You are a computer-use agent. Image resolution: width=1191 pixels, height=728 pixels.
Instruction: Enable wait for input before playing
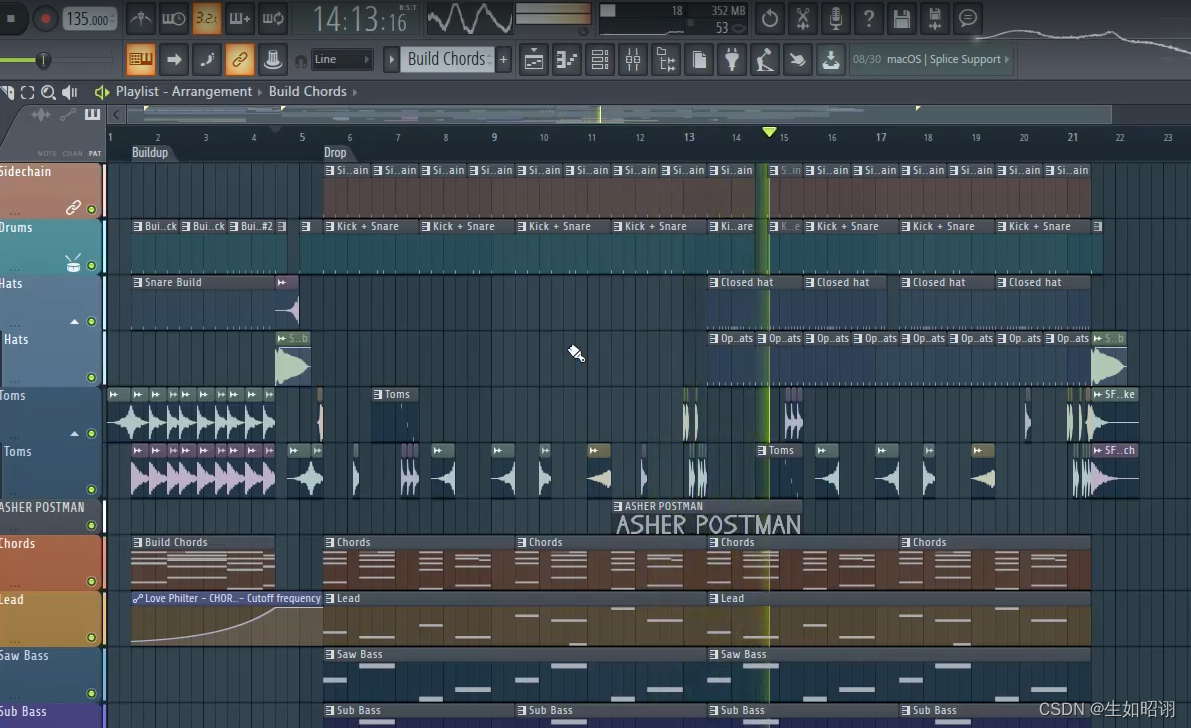tap(173, 18)
